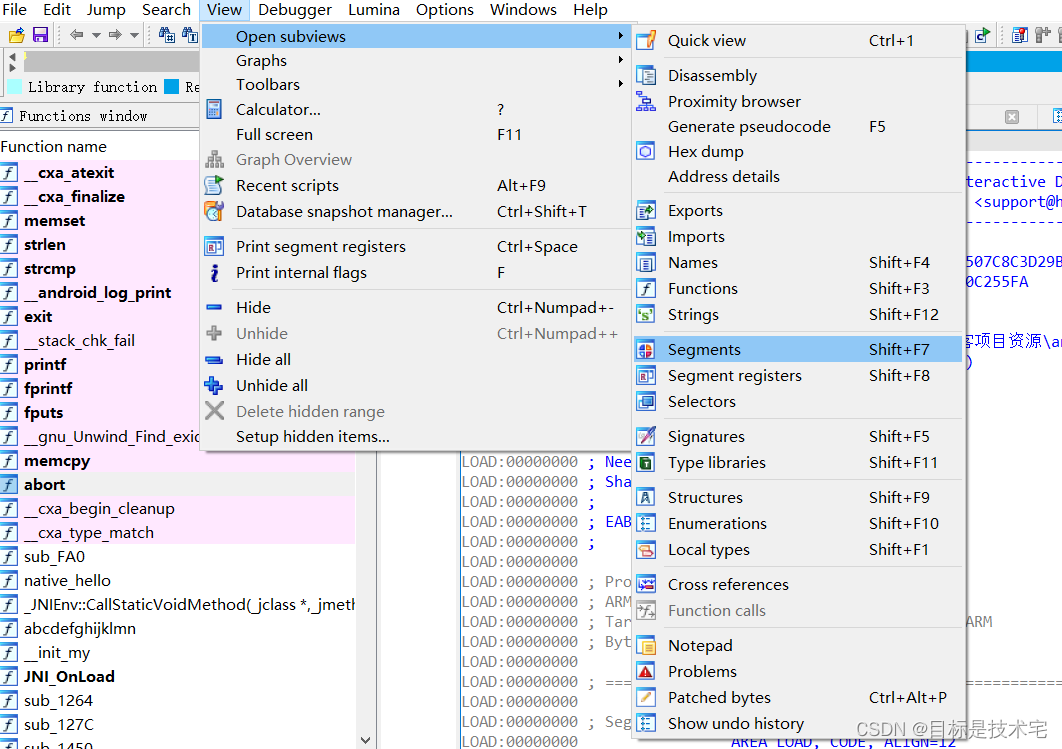Open the Search menu
Screen dimensions: 1062x749
[167, 10]
